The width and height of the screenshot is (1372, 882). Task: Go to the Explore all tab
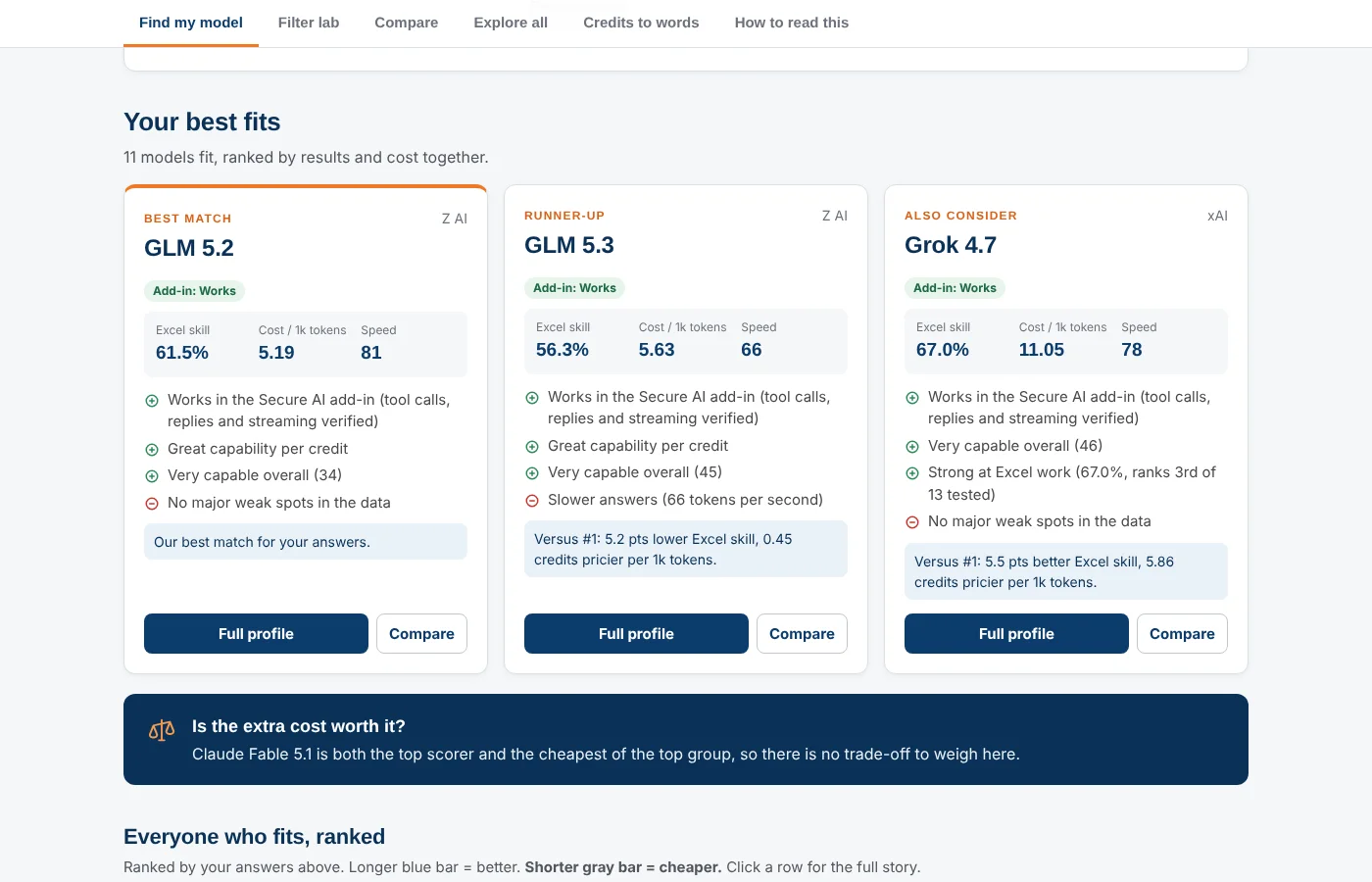[511, 23]
